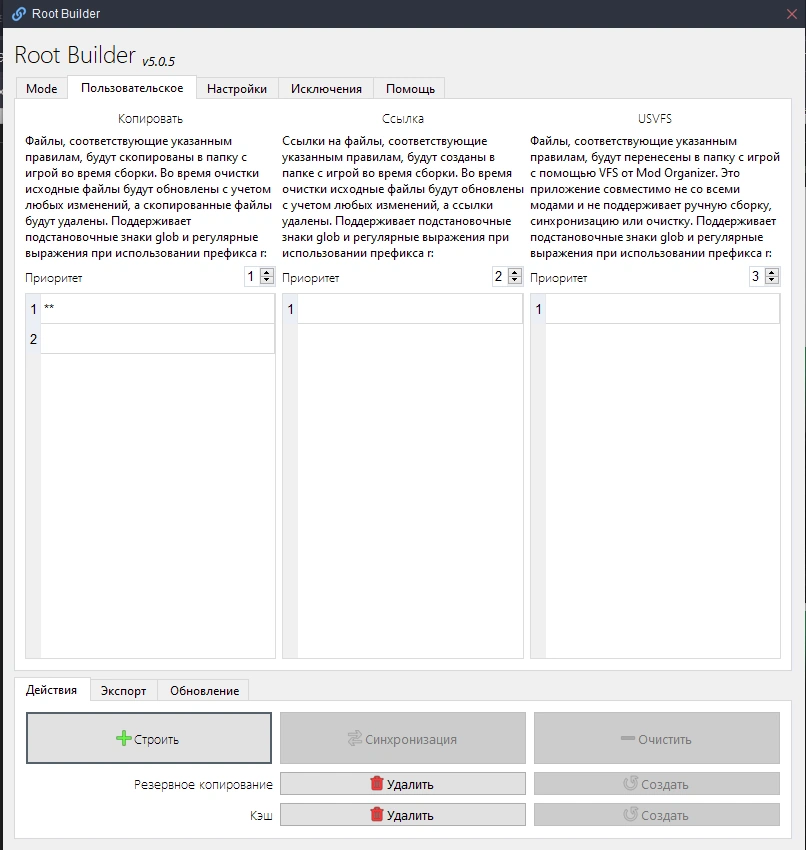806x850 pixels.
Task: Click the Кэш label
Action: (261, 815)
